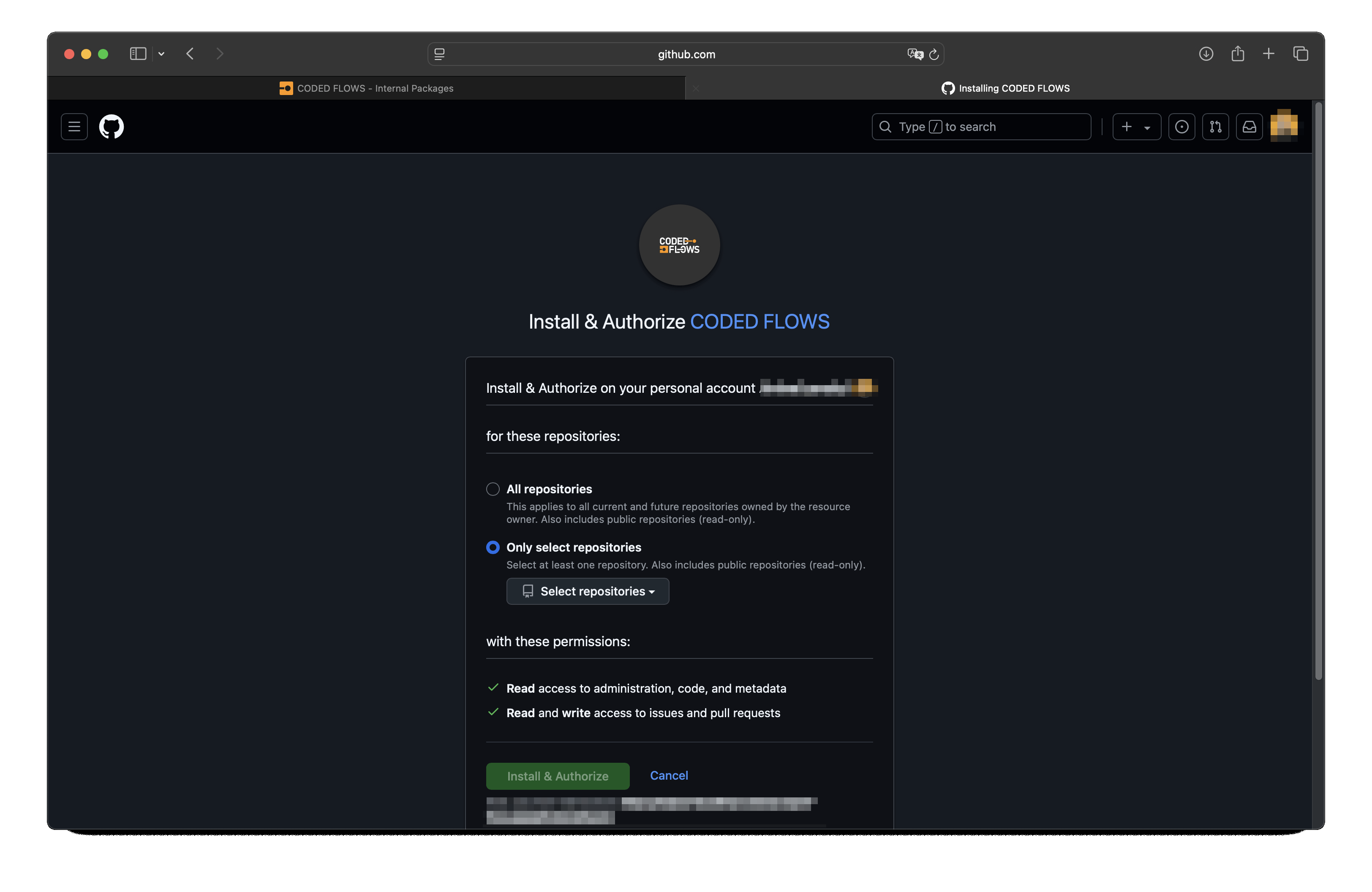The image size is (1372, 892).
Task: Show Safari downloads icon
Action: pyautogui.click(x=1206, y=54)
